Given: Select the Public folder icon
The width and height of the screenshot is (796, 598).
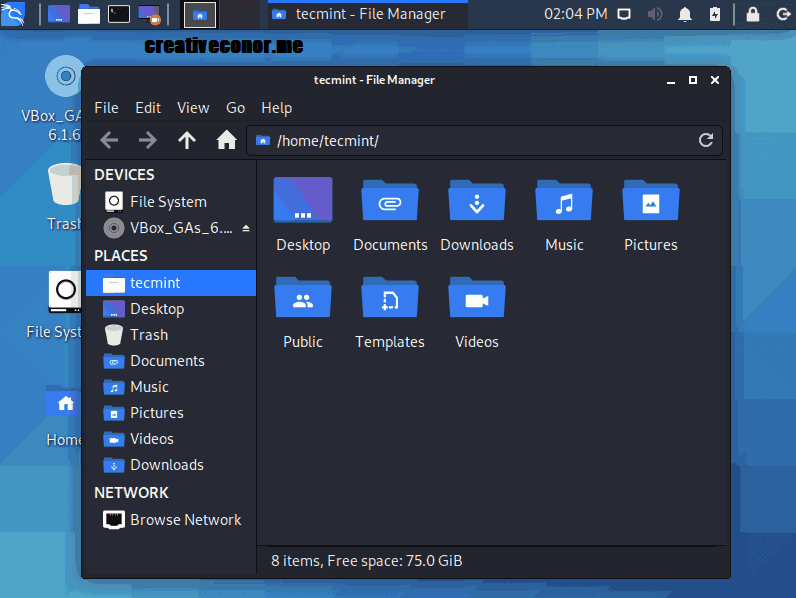Looking at the screenshot, I should (x=303, y=297).
